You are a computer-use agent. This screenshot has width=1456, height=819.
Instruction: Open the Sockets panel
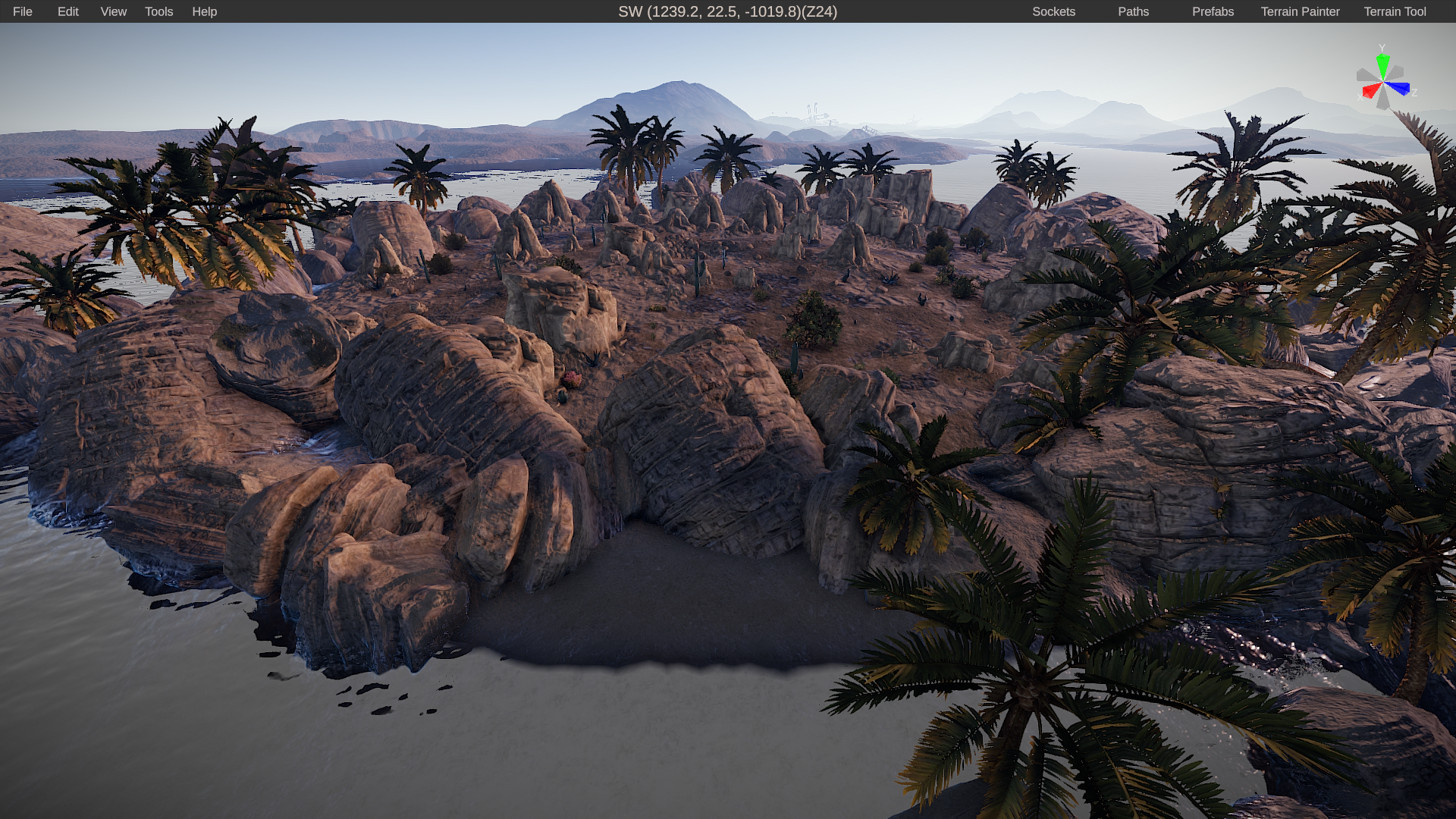[1054, 11]
